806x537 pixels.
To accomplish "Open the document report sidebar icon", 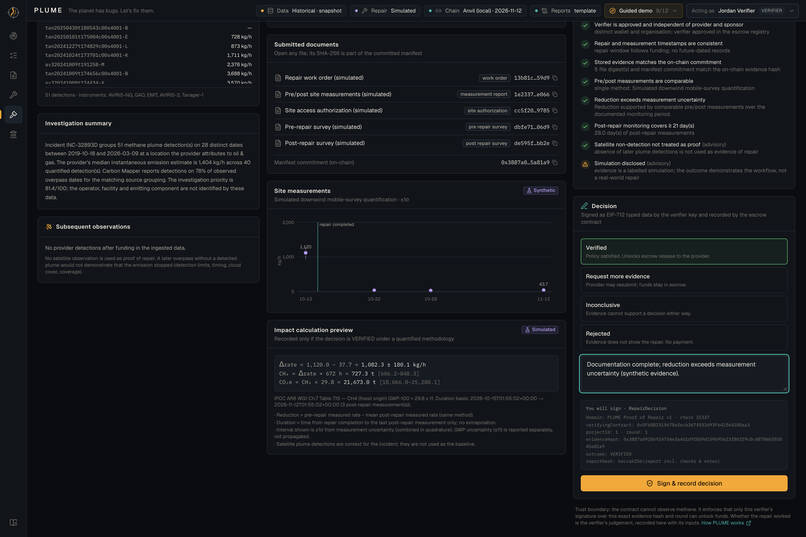I will coord(13,75).
